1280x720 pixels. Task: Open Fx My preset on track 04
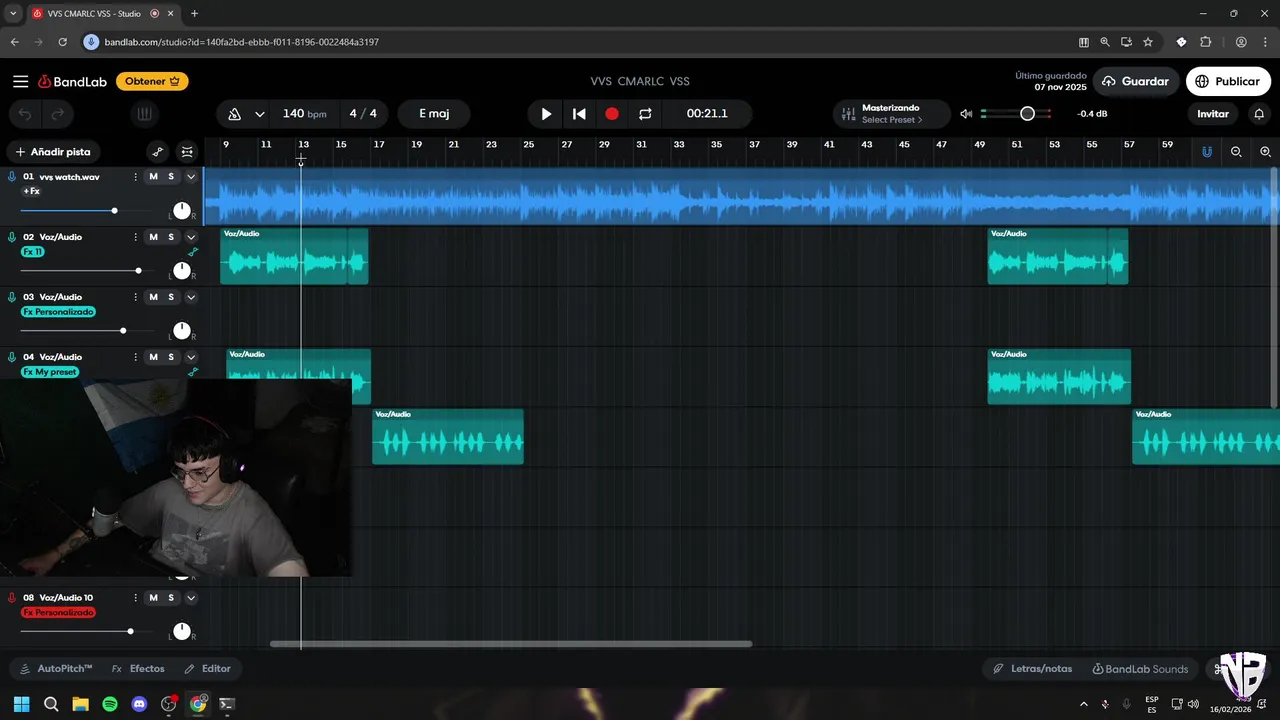point(49,372)
